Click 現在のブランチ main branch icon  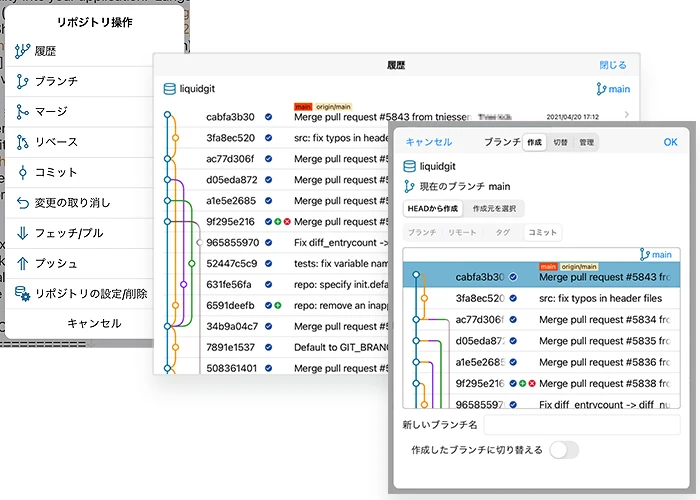coord(409,186)
